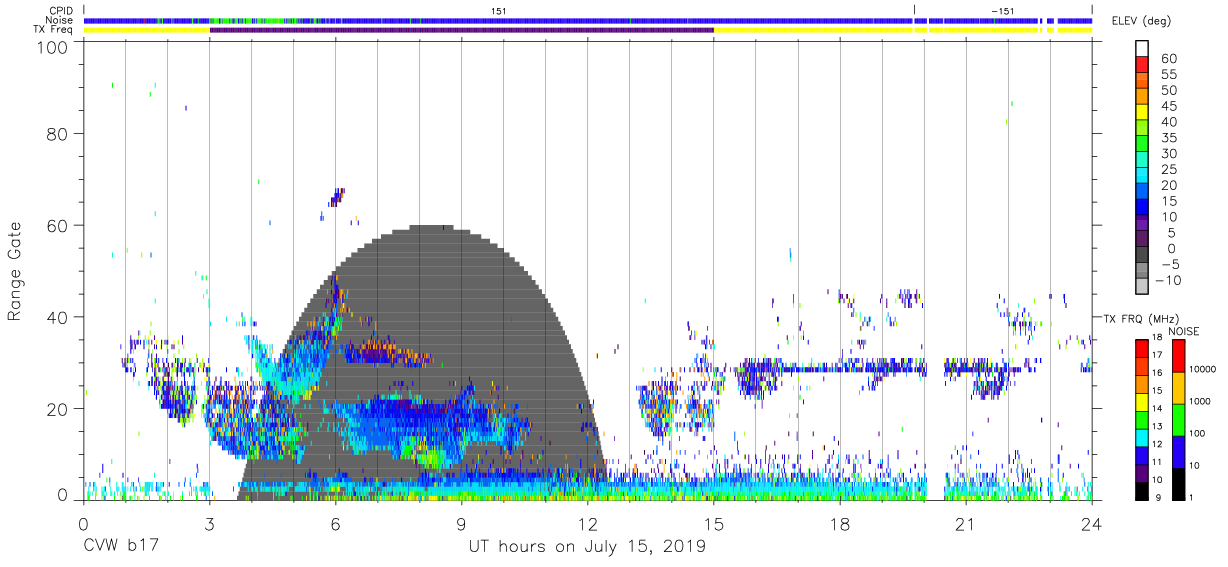Click the red 10000 noise swatch
The height and width of the screenshot is (567, 1228).
pyautogui.click(x=1179, y=356)
